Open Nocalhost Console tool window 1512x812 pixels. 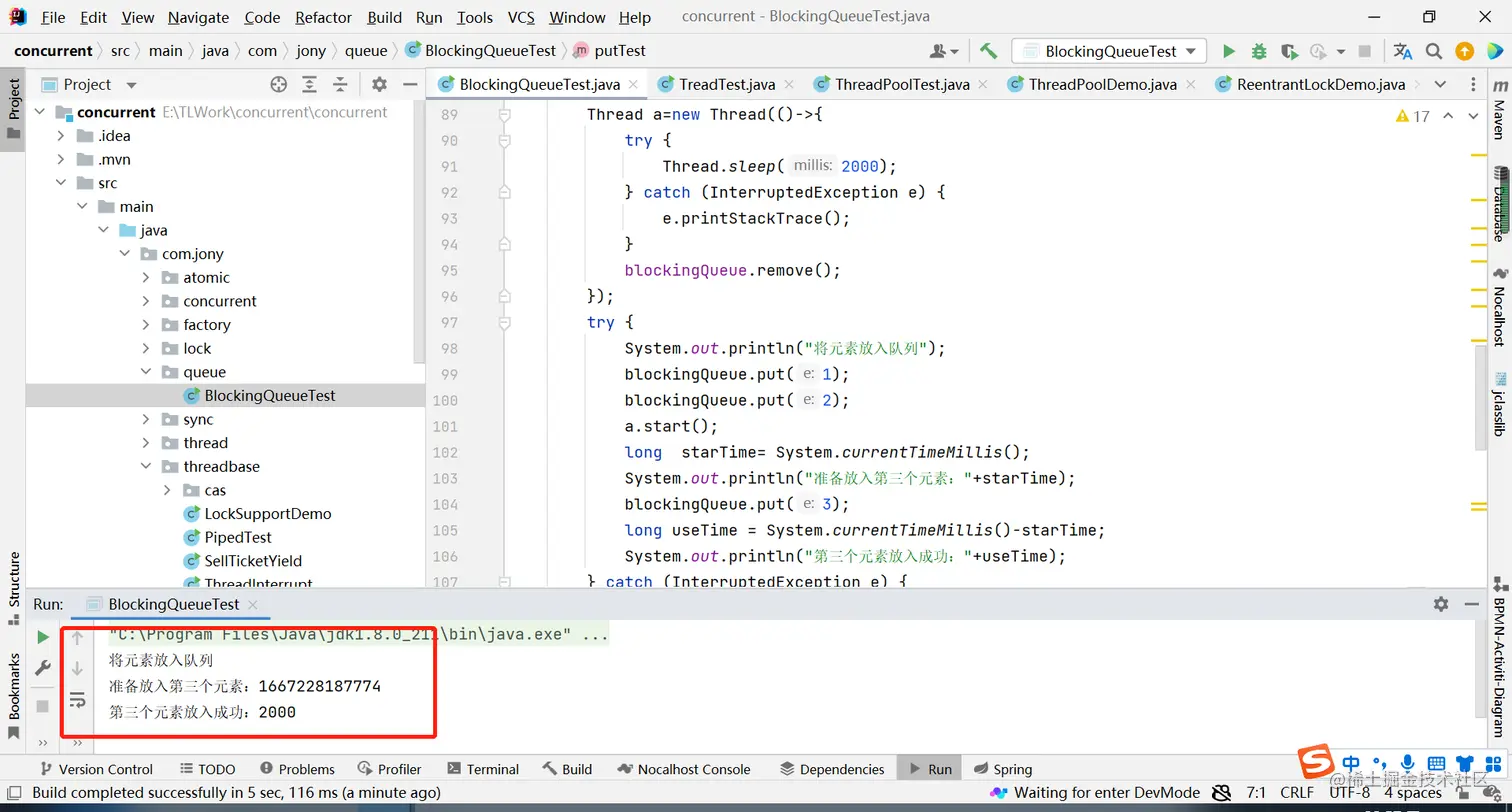683,769
